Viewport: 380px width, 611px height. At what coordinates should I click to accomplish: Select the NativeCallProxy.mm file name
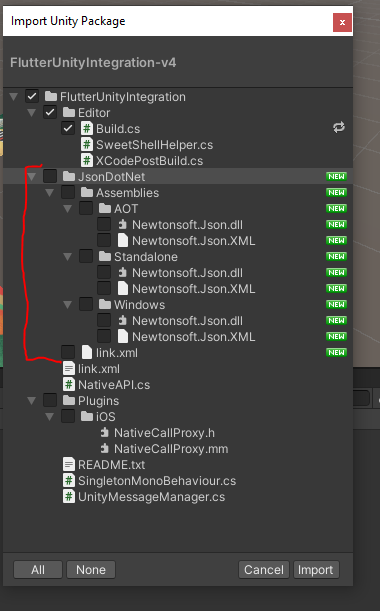[171, 449]
